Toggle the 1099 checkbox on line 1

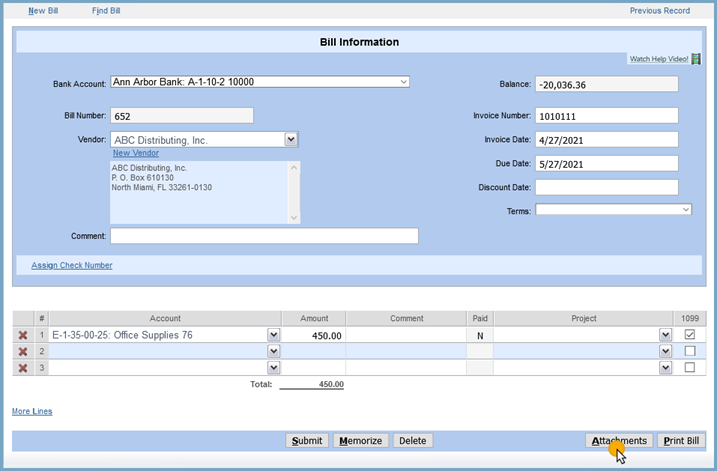click(690, 334)
